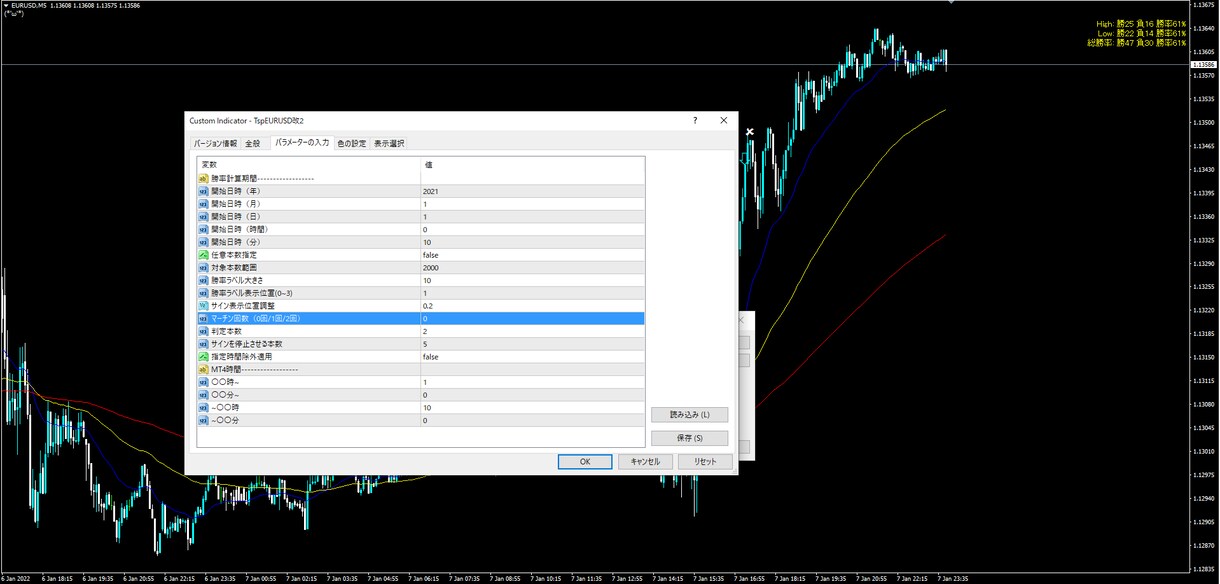
Task: Expand the arrow beside EURUSD,M5 chart title
Action: point(5,5)
